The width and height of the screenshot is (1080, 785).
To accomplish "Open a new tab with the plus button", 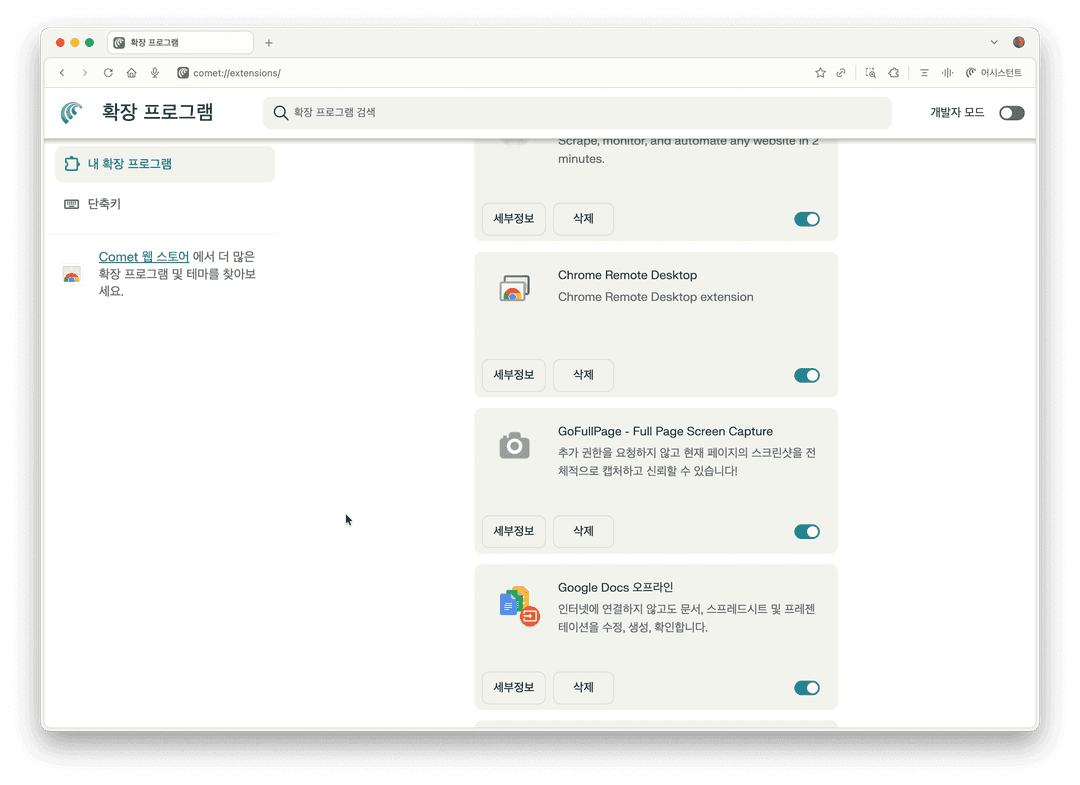I will (x=269, y=43).
